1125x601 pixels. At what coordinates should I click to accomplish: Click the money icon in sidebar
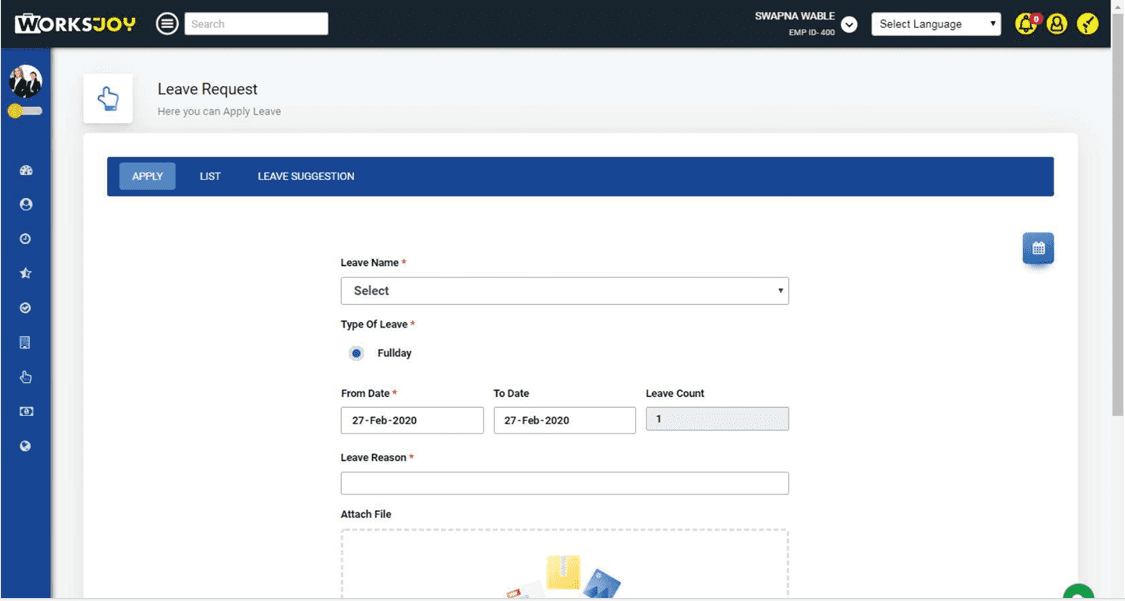pyautogui.click(x=26, y=411)
